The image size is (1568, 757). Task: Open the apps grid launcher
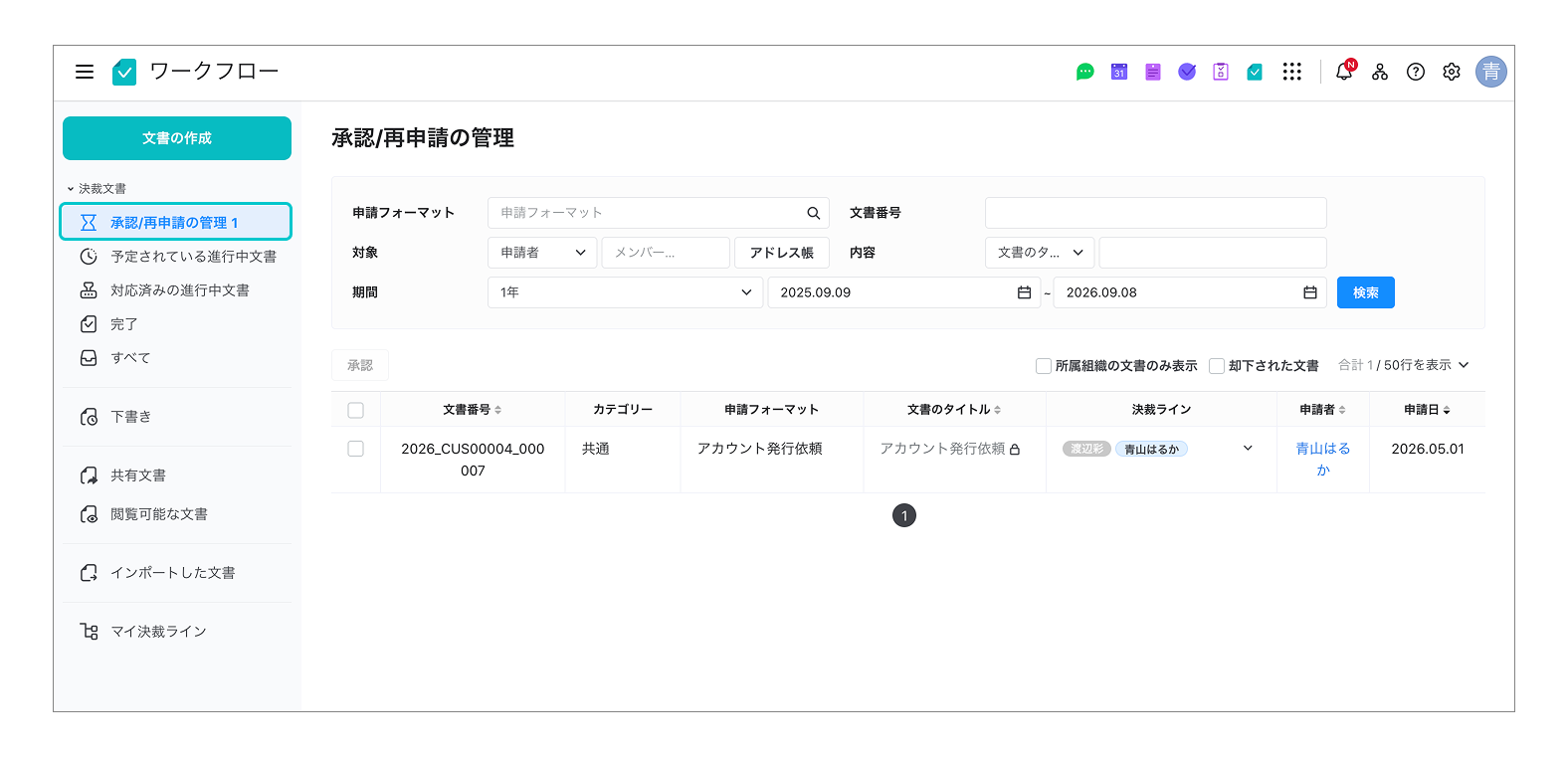[x=1292, y=72]
